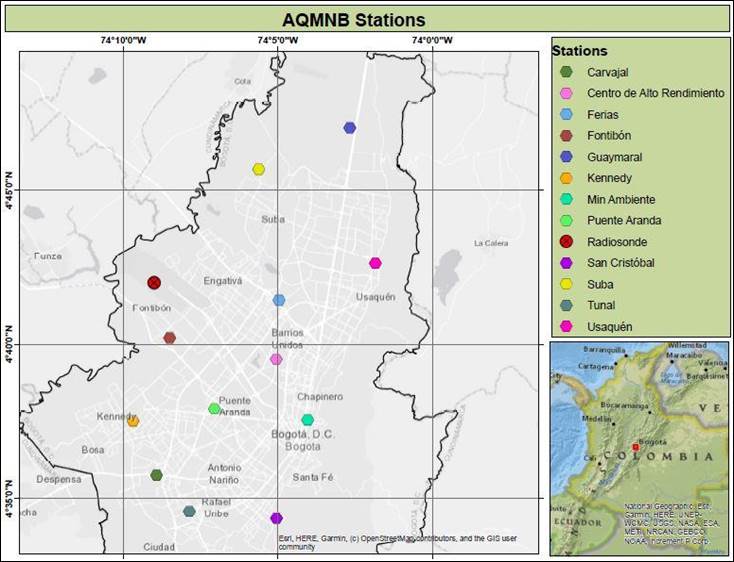The height and width of the screenshot is (562, 734).
Task: Select the yellow Suba station marker on map
Action: [258, 169]
